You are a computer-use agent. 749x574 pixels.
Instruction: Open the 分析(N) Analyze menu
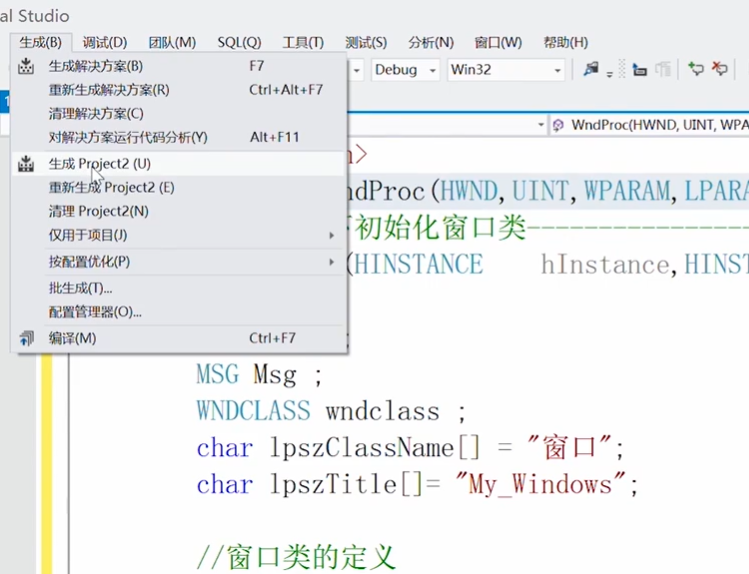431,43
